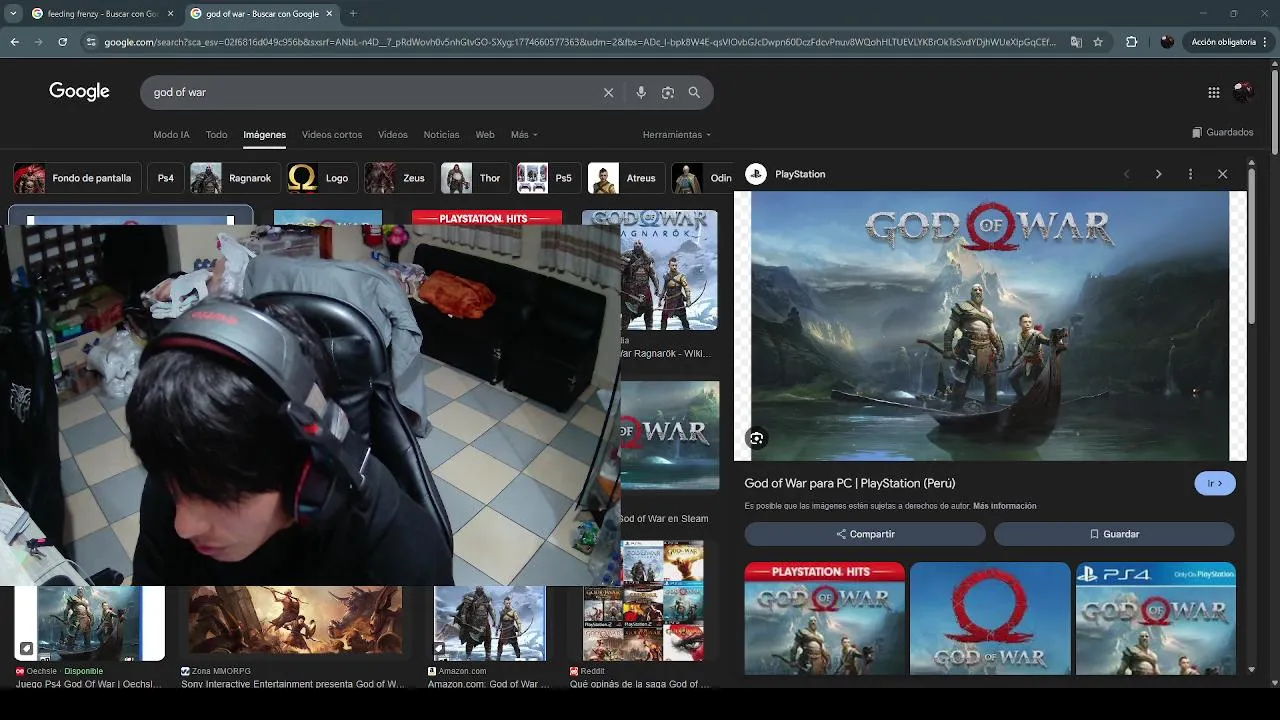1280x720 pixels.
Task: Expand the Más search filters dropdown
Action: tap(524, 134)
